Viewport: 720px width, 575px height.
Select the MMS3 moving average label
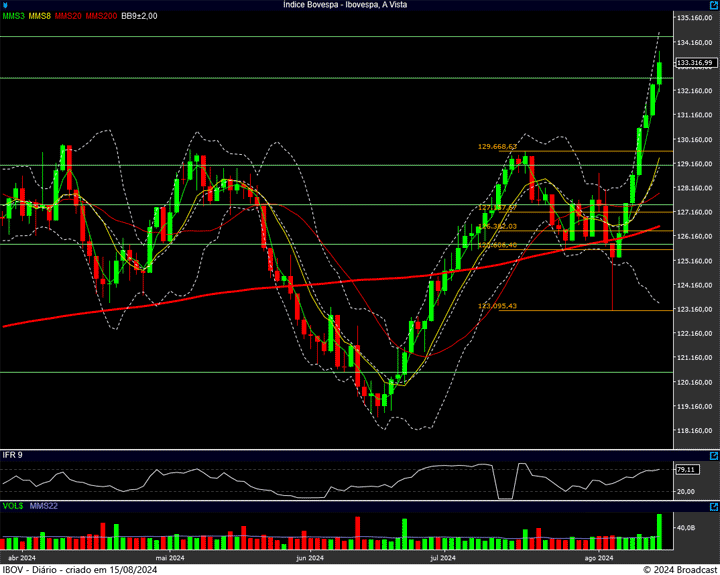pos(13,17)
